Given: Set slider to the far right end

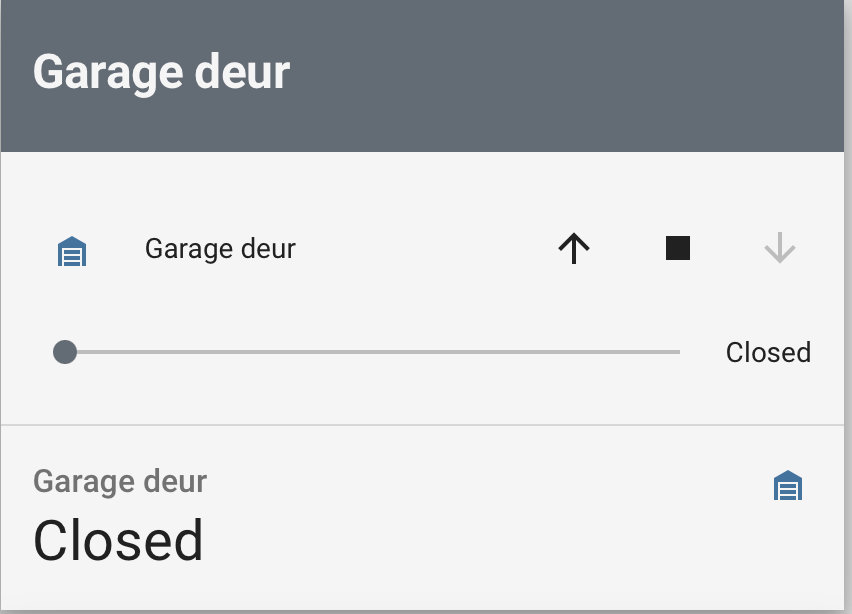Looking at the screenshot, I should [679, 352].
